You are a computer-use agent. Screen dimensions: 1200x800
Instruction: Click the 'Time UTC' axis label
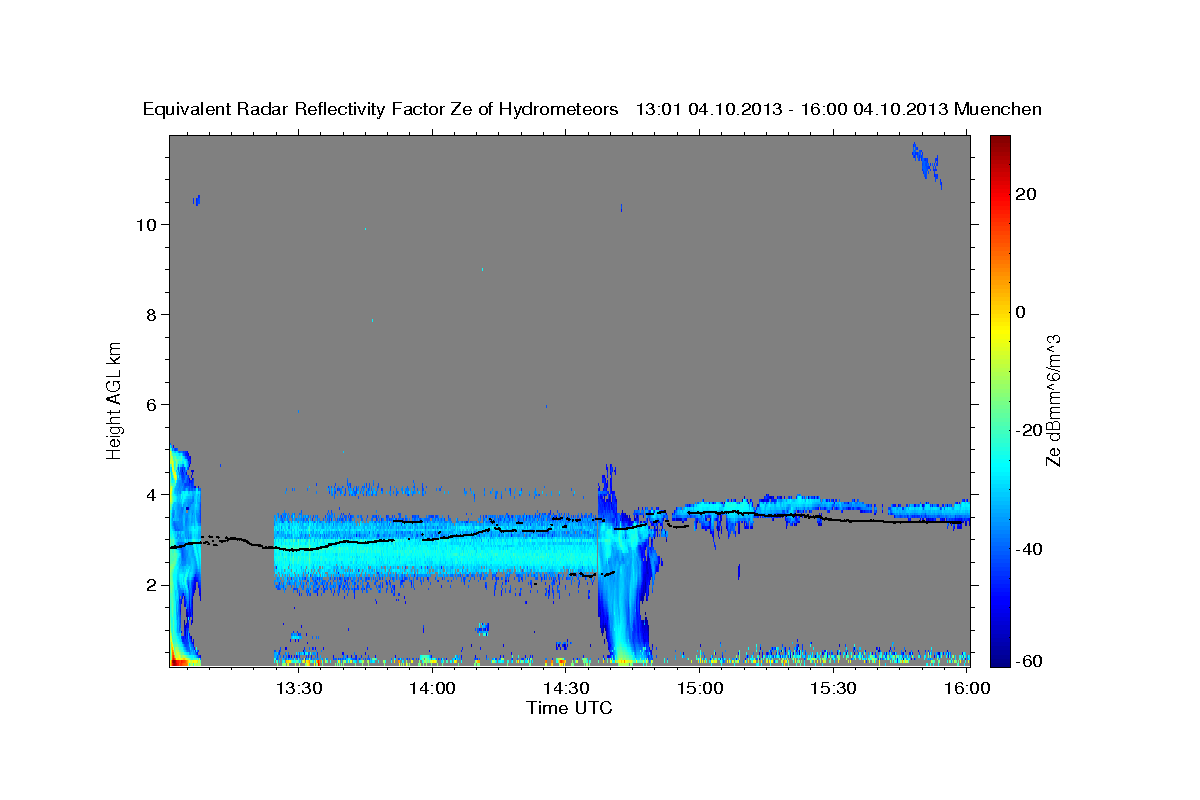[569, 708]
